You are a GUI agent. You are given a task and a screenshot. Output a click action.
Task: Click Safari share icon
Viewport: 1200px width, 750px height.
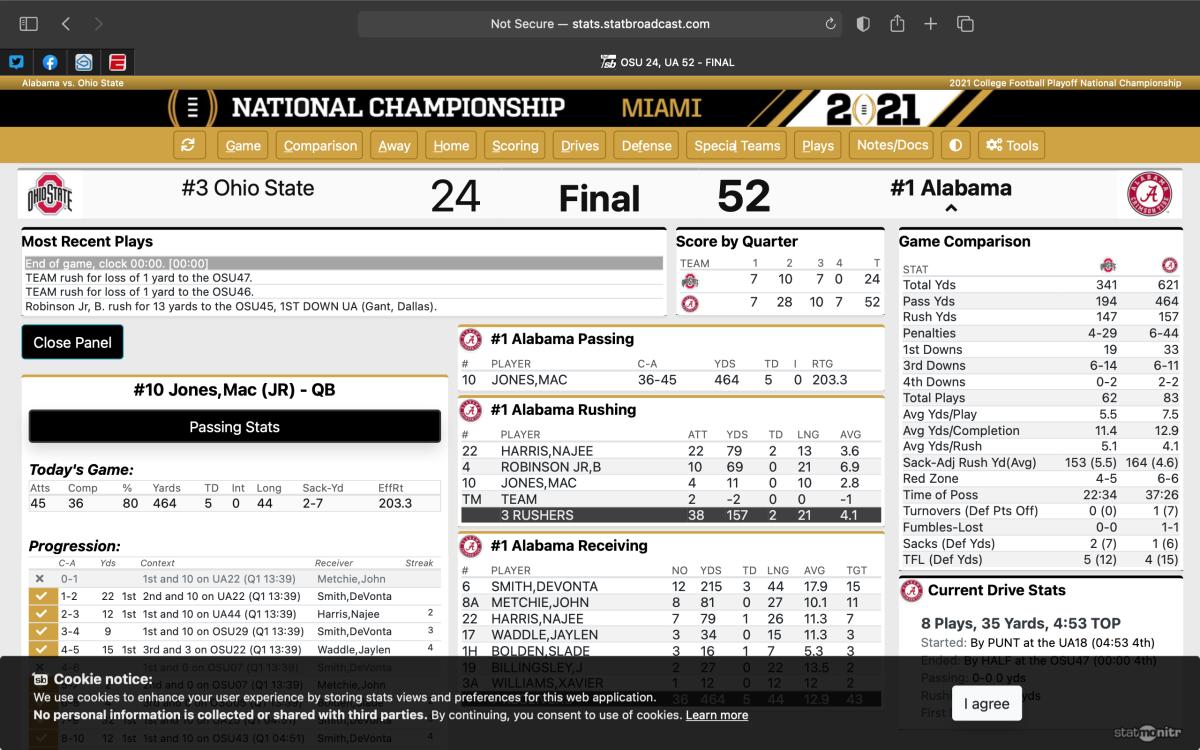click(897, 24)
